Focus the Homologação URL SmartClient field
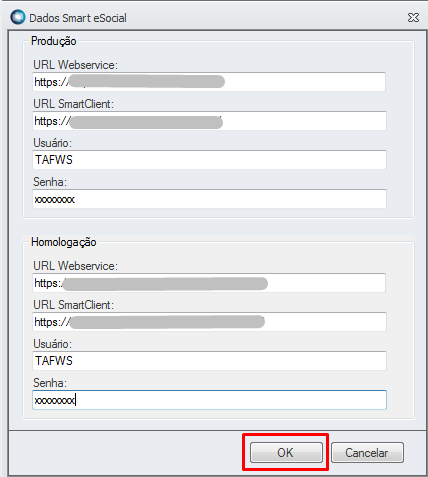 tap(209, 322)
